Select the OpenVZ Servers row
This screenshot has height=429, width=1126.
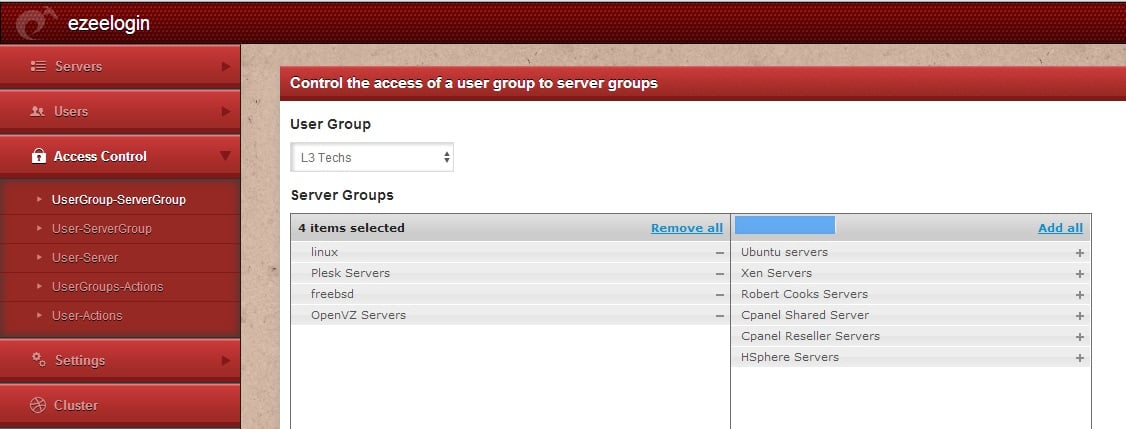511,315
